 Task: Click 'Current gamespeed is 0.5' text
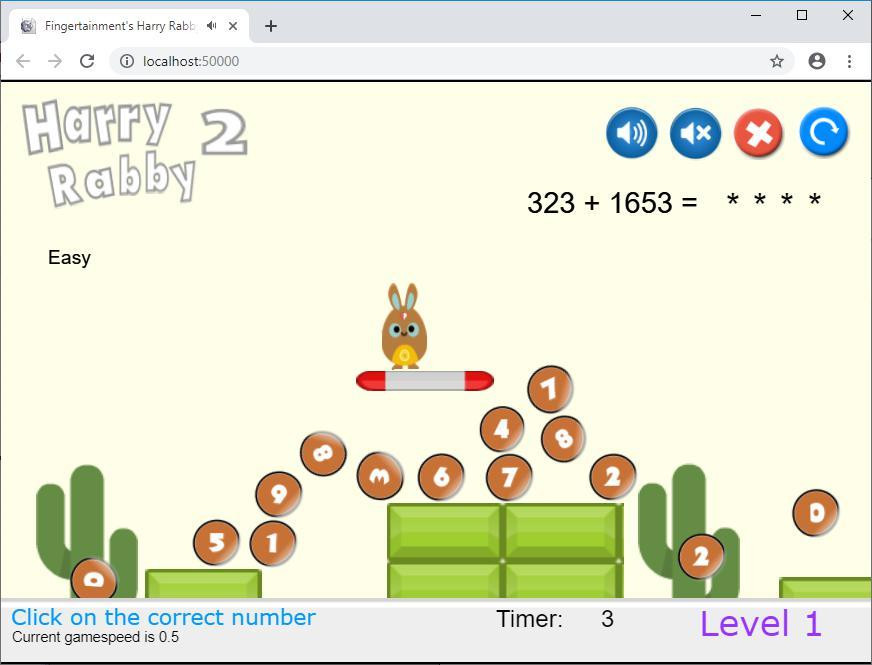pyautogui.click(x=95, y=637)
